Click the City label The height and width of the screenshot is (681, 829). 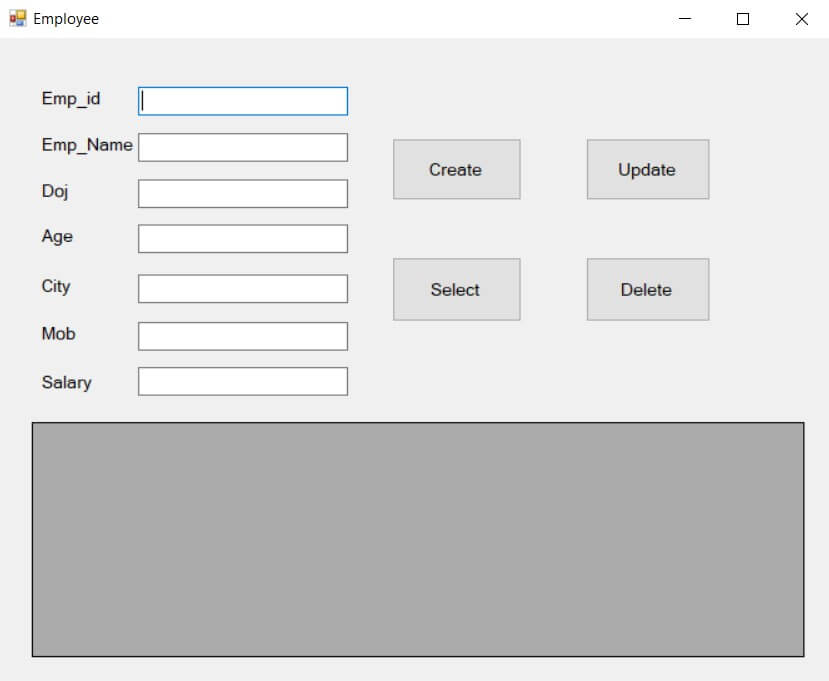[56, 287]
